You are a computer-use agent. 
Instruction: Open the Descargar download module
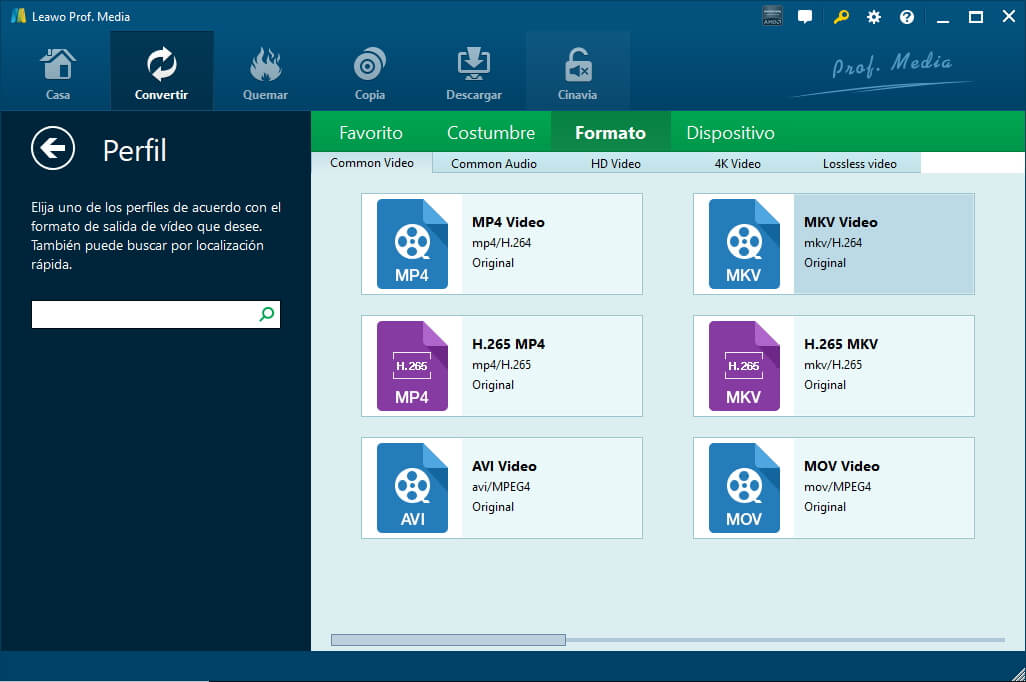[x=474, y=73]
